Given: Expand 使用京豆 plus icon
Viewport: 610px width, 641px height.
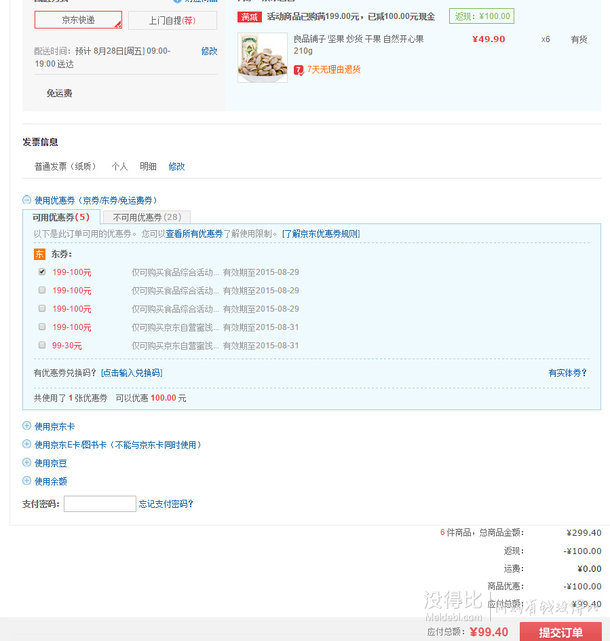Looking at the screenshot, I should pos(27,462).
